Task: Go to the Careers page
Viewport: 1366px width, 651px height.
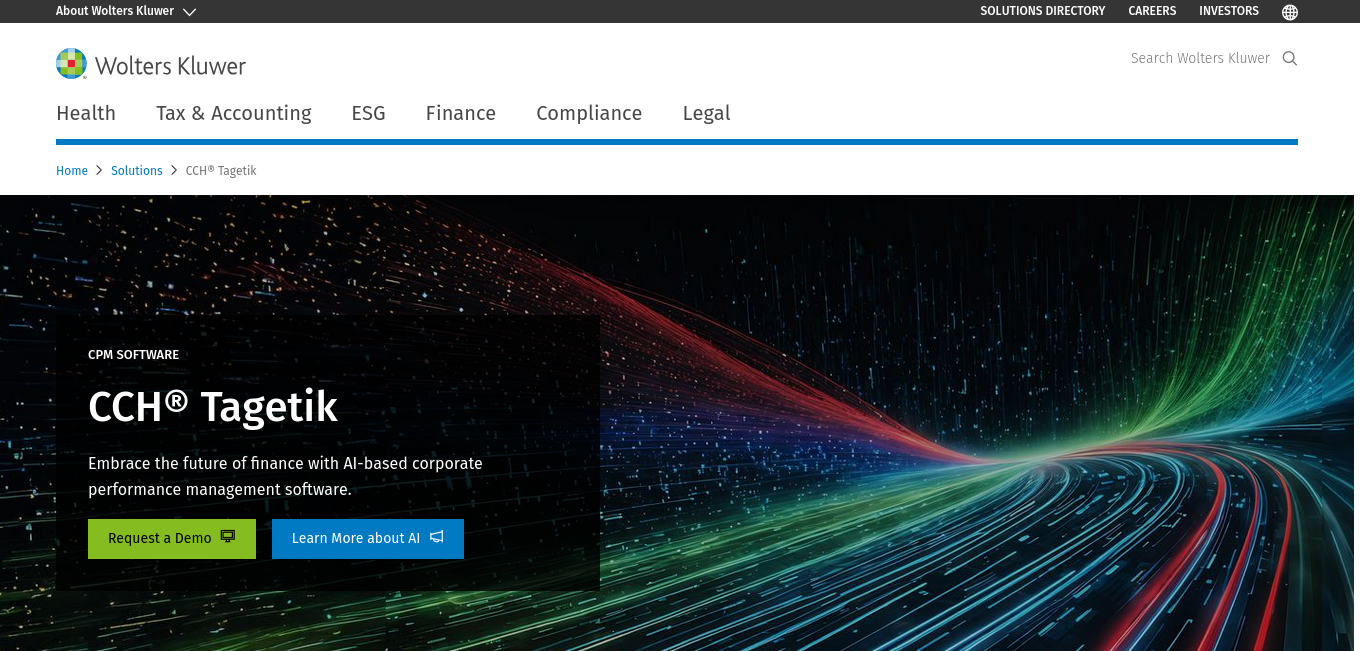Action: pyautogui.click(x=1153, y=11)
